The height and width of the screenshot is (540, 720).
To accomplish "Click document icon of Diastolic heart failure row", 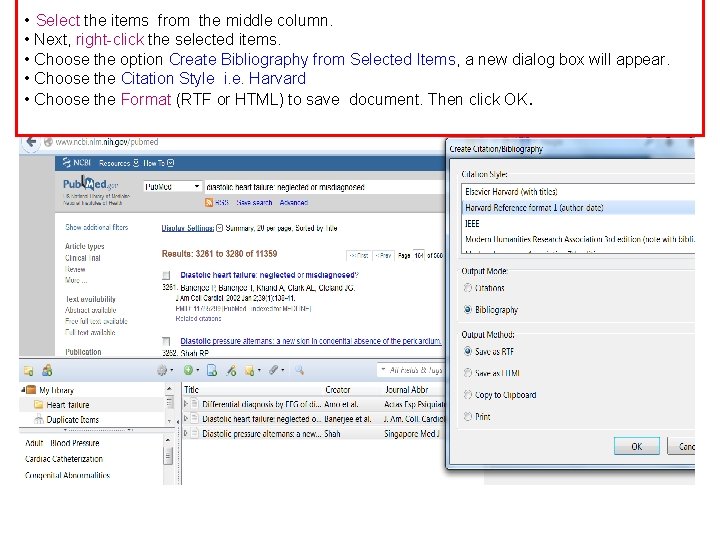I will tap(195, 419).
